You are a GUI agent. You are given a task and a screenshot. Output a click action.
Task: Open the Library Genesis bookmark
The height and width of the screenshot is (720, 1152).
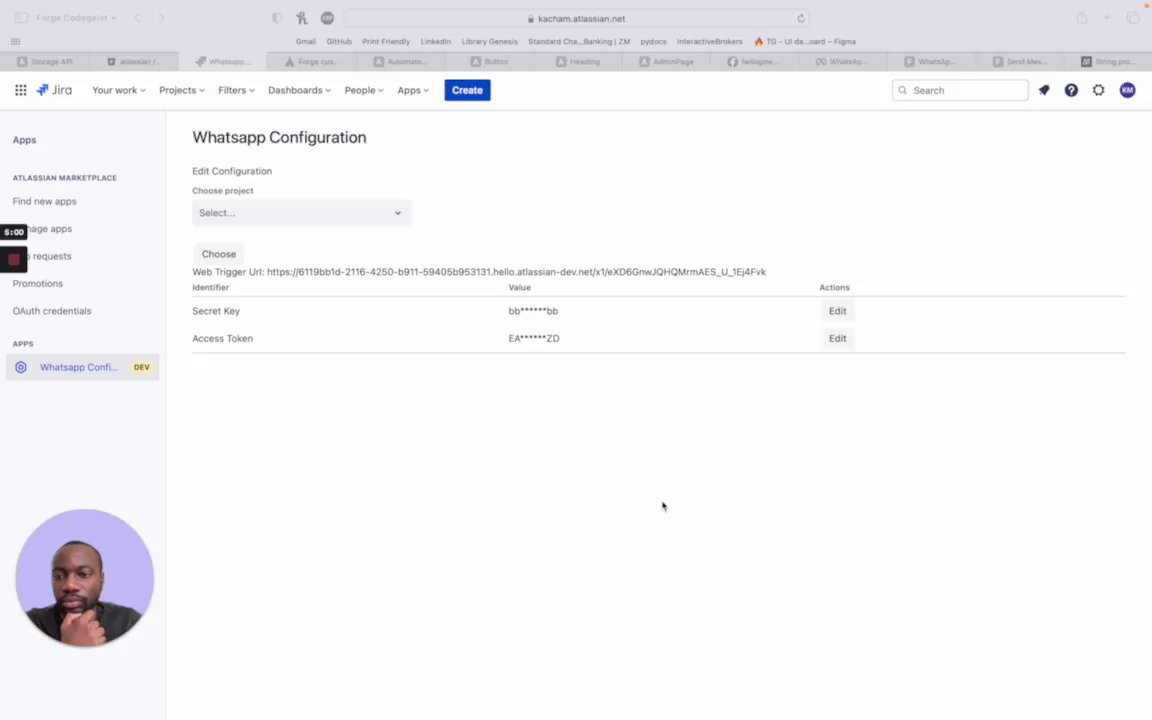pyautogui.click(x=489, y=41)
